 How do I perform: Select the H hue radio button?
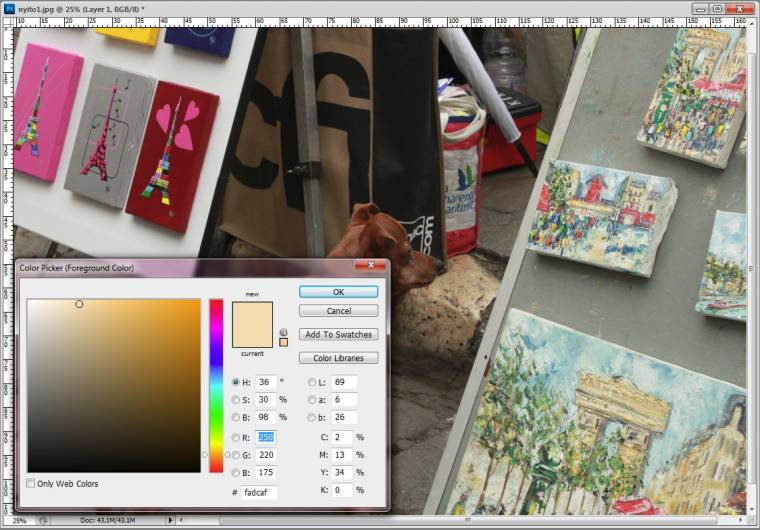coord(236,382)
